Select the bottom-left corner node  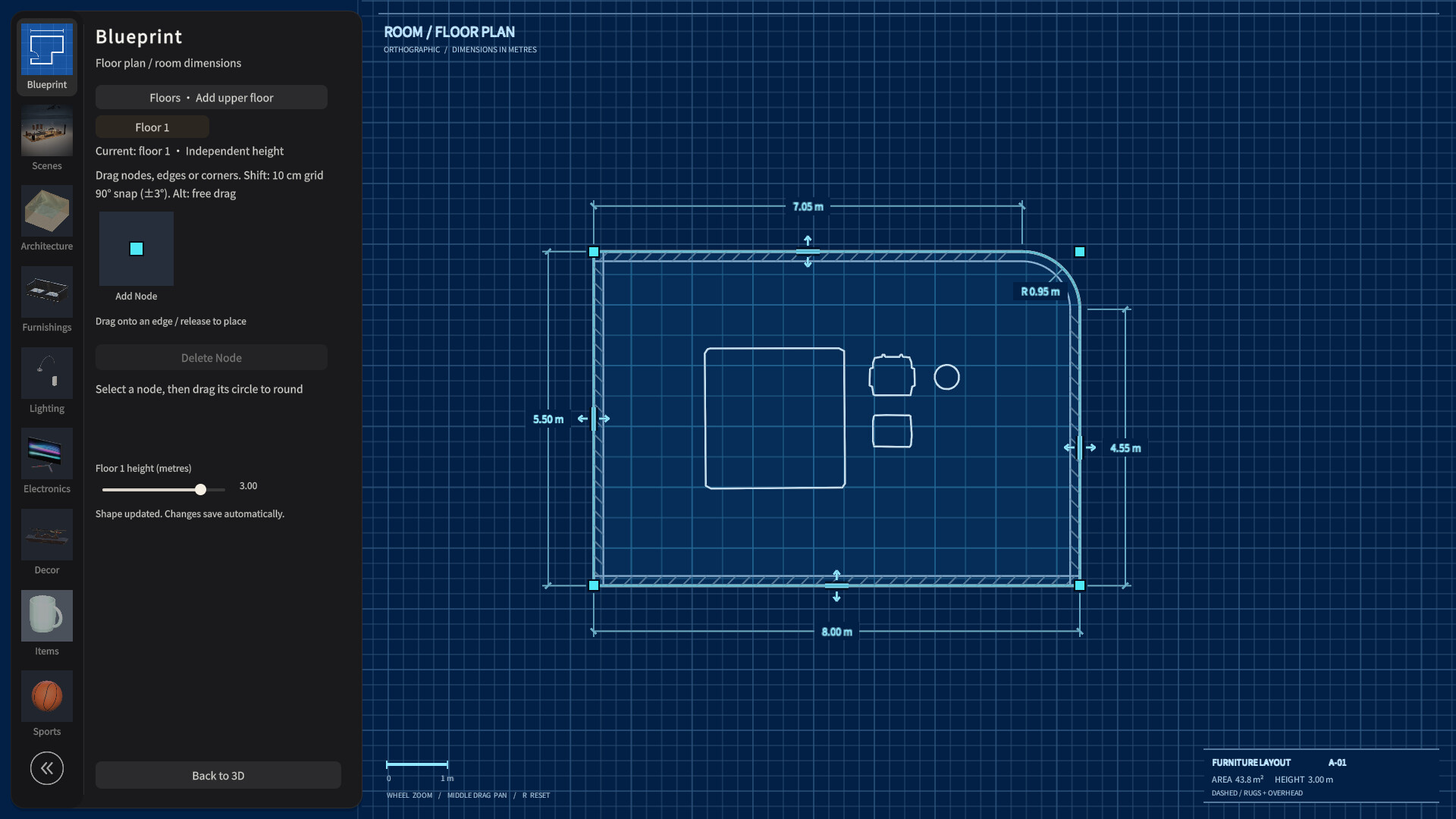coord(594,585)
